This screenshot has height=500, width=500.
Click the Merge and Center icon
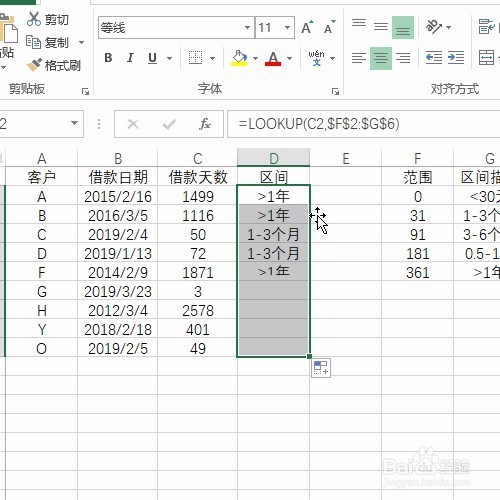(x=486, y=58)
